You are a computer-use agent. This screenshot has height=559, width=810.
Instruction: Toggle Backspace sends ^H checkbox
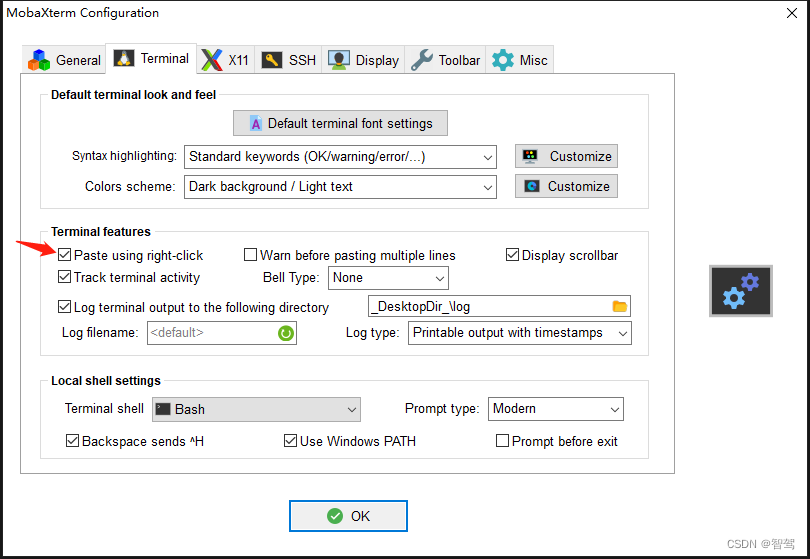(72, 441)
